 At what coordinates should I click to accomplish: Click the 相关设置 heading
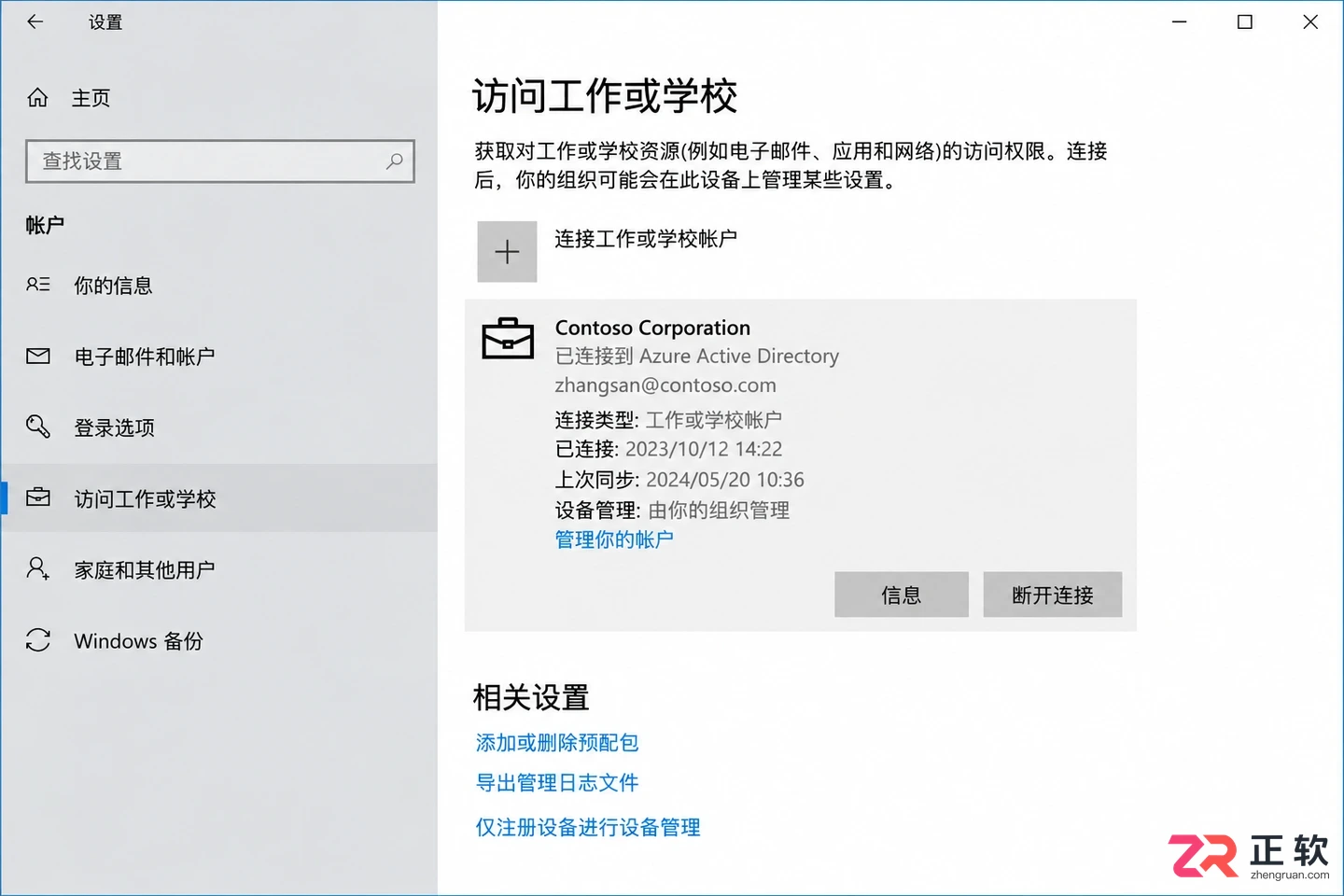tap(531, 697)
